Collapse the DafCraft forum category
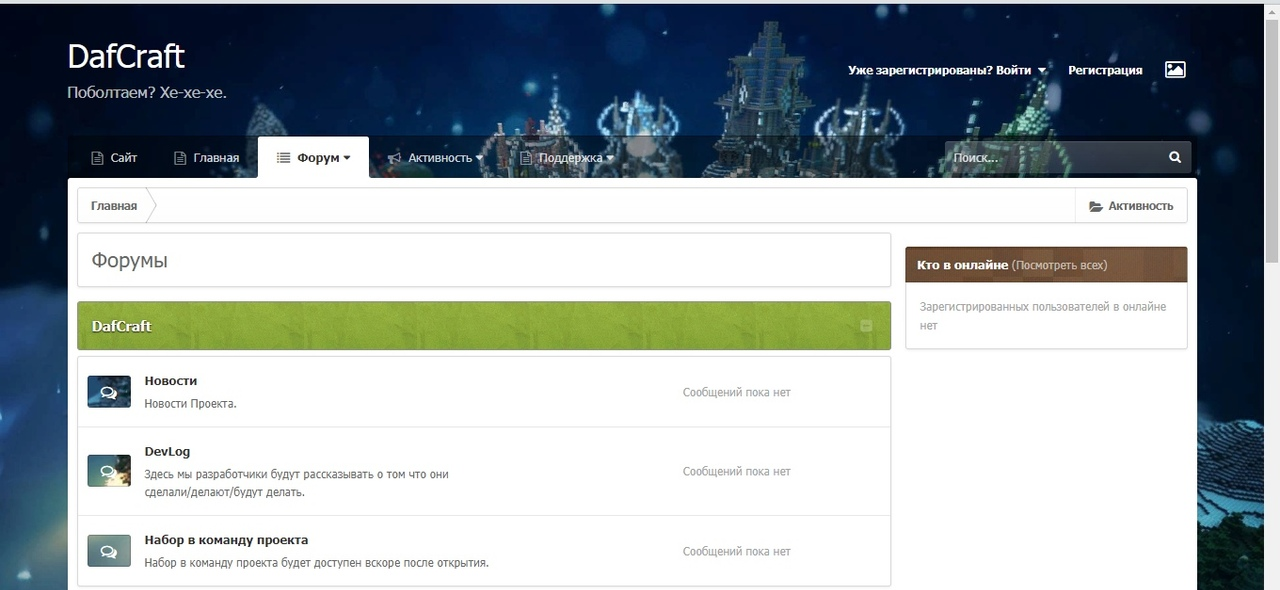This screenshot has height=590, width=1280. click(866, 326)
